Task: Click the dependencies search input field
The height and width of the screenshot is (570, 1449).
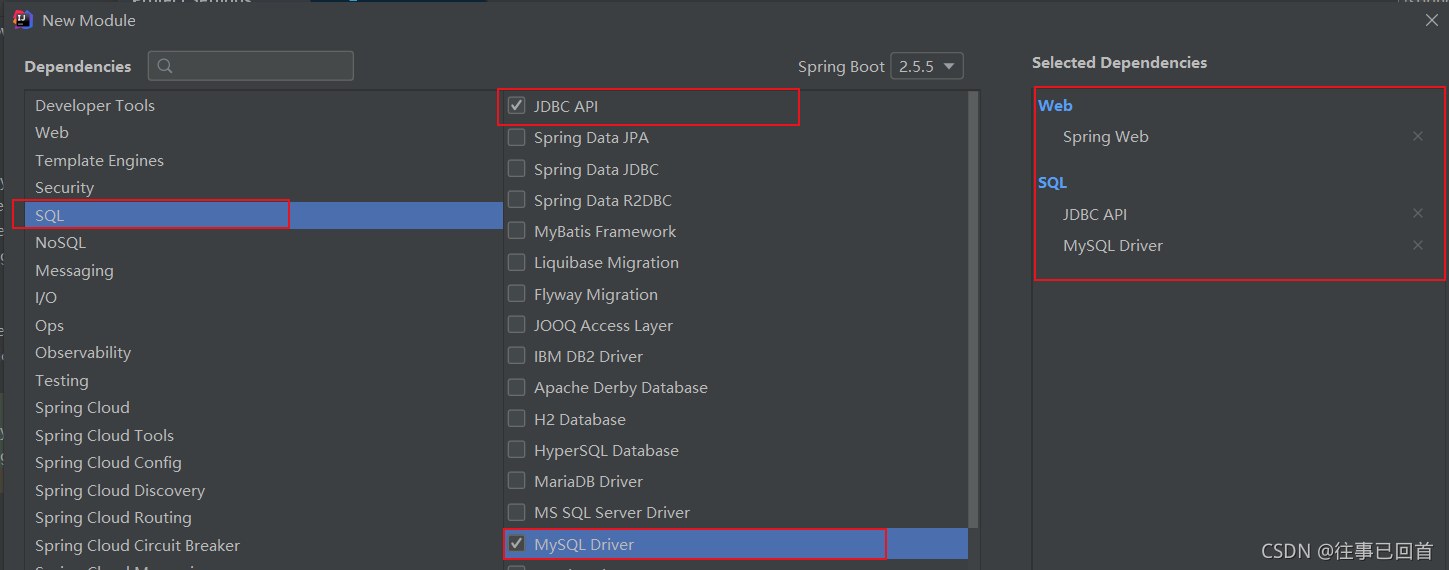Action: click(251, 66)
